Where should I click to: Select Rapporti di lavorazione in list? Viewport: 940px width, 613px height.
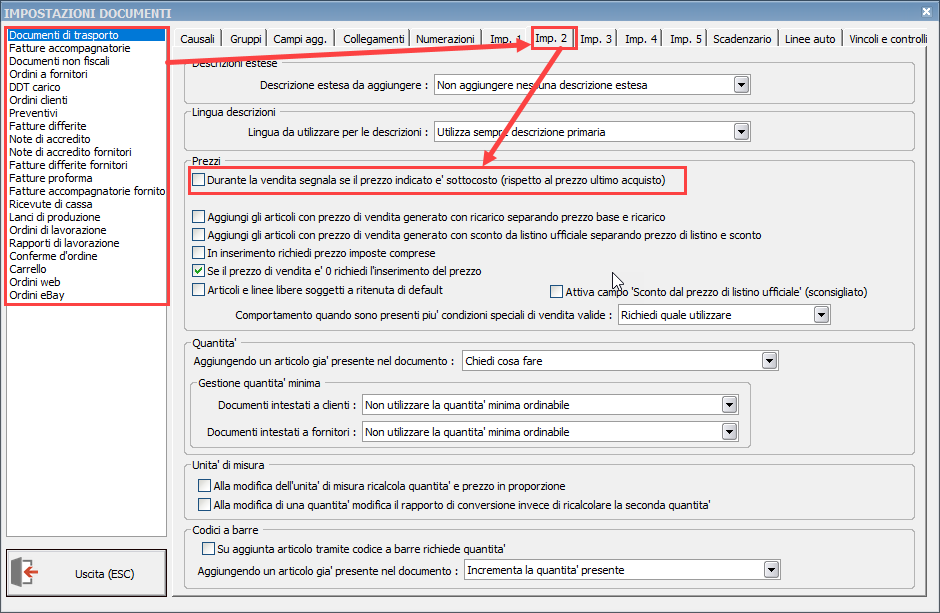click(x=86, y=243)
